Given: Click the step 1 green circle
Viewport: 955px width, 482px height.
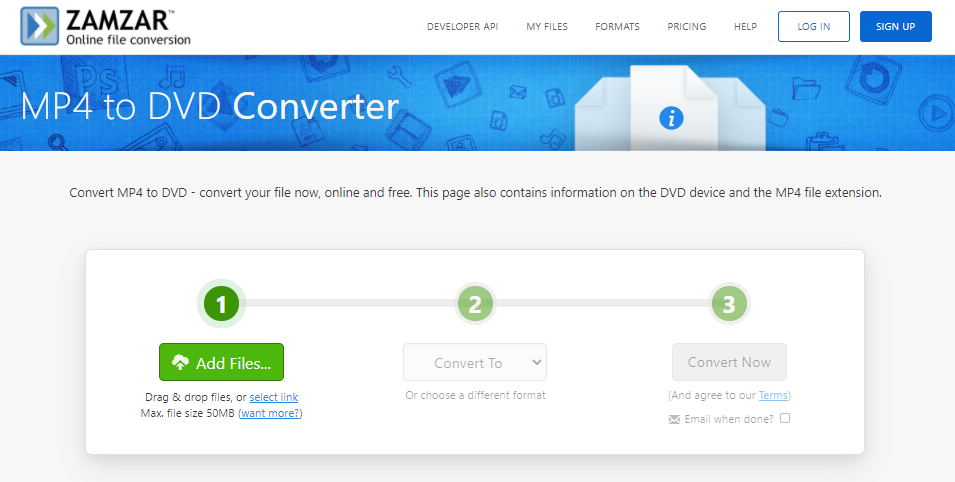Looking at the screenshot, I should [221, 304].
